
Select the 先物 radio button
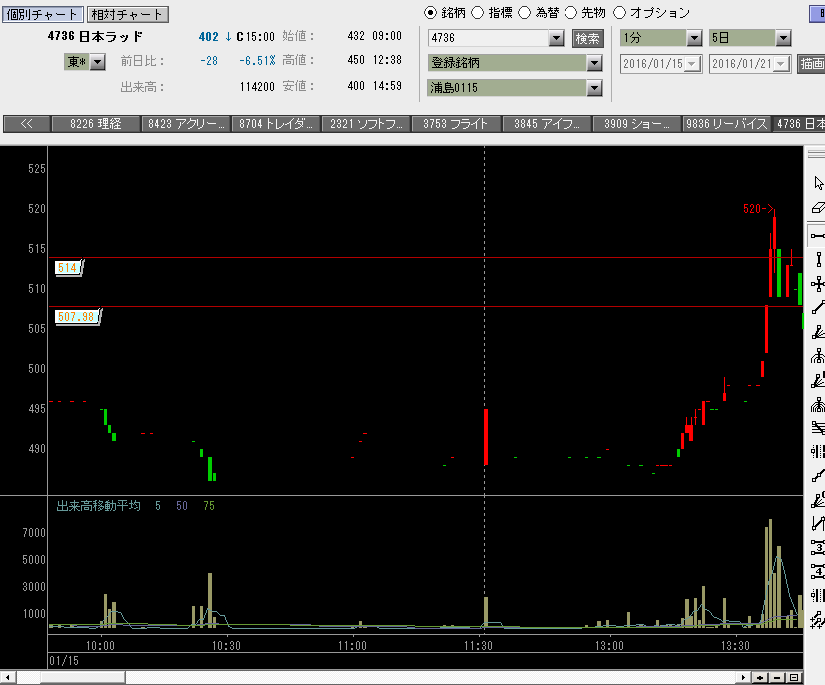point(571,13)
